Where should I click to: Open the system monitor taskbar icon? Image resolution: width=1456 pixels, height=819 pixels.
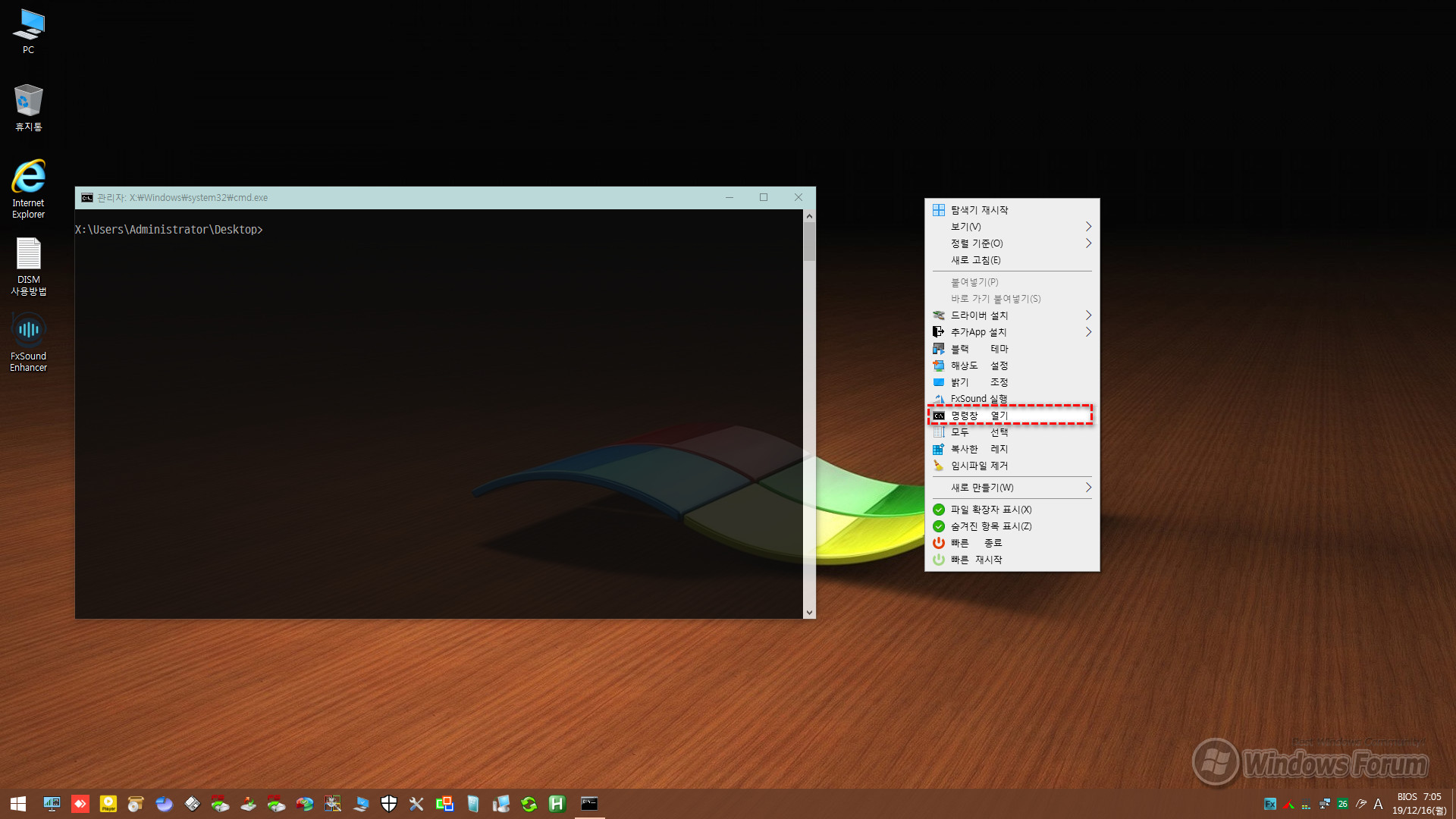point(52,804)
